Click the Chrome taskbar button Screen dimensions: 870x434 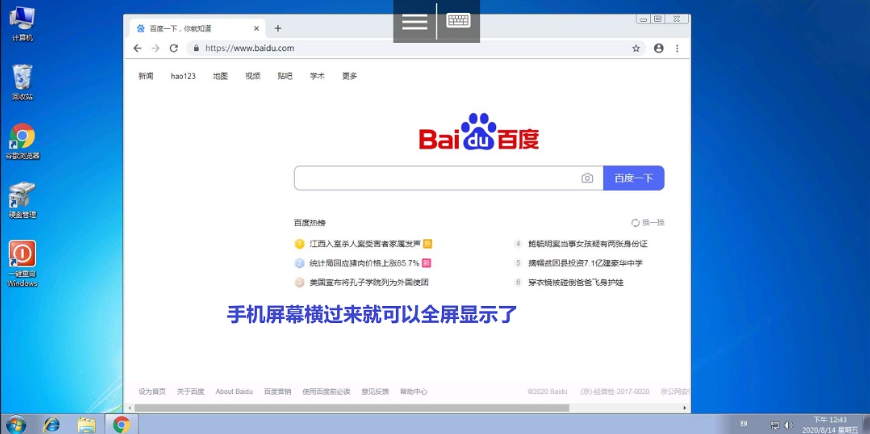coord(121,425)
